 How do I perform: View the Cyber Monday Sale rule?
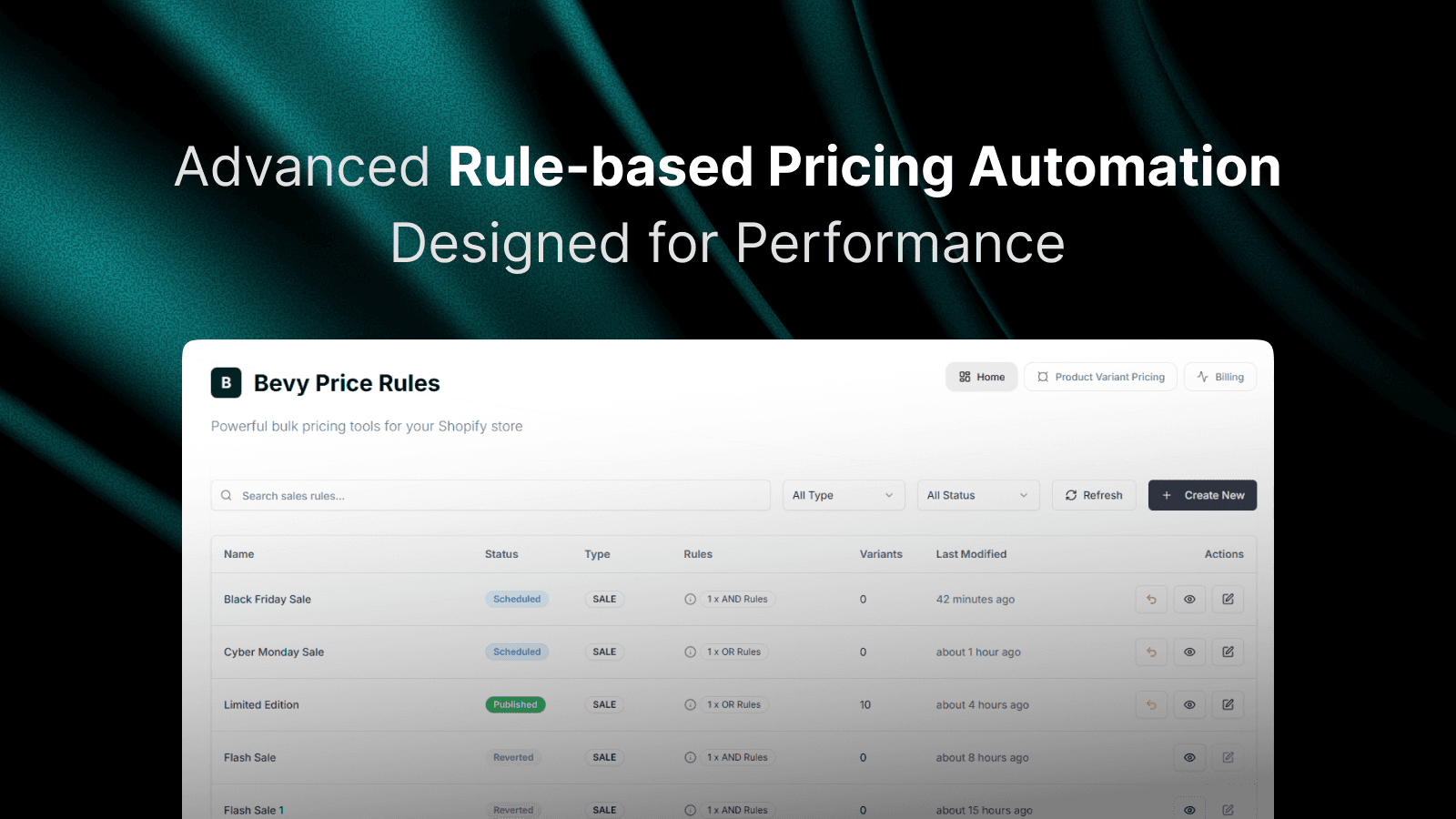1189,652
